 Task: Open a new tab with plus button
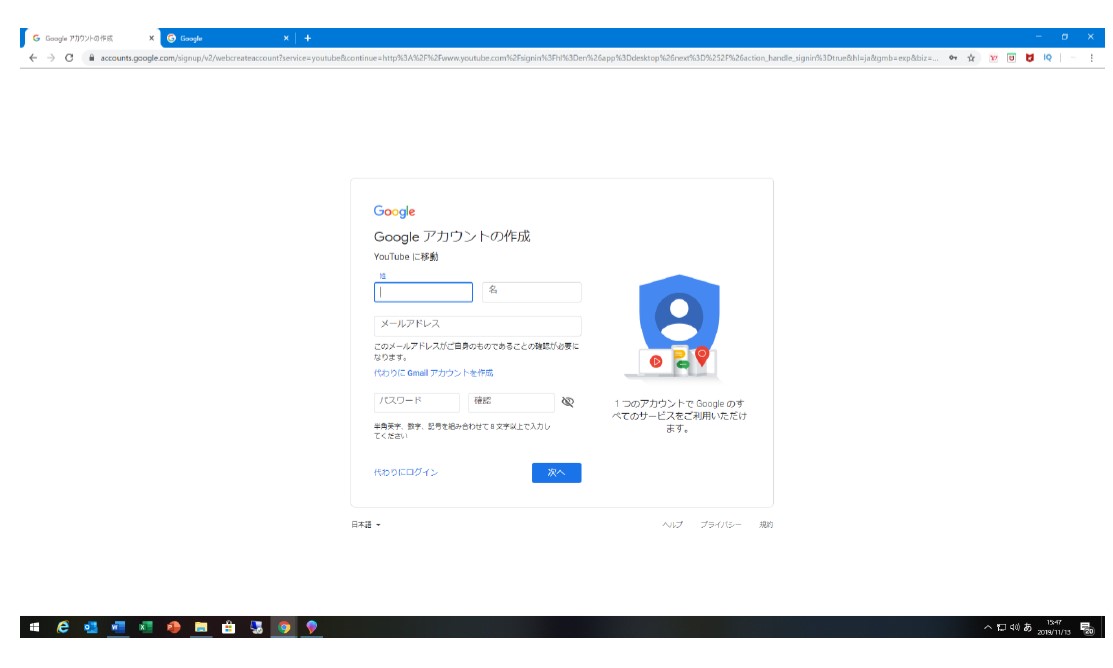(307, 38)
